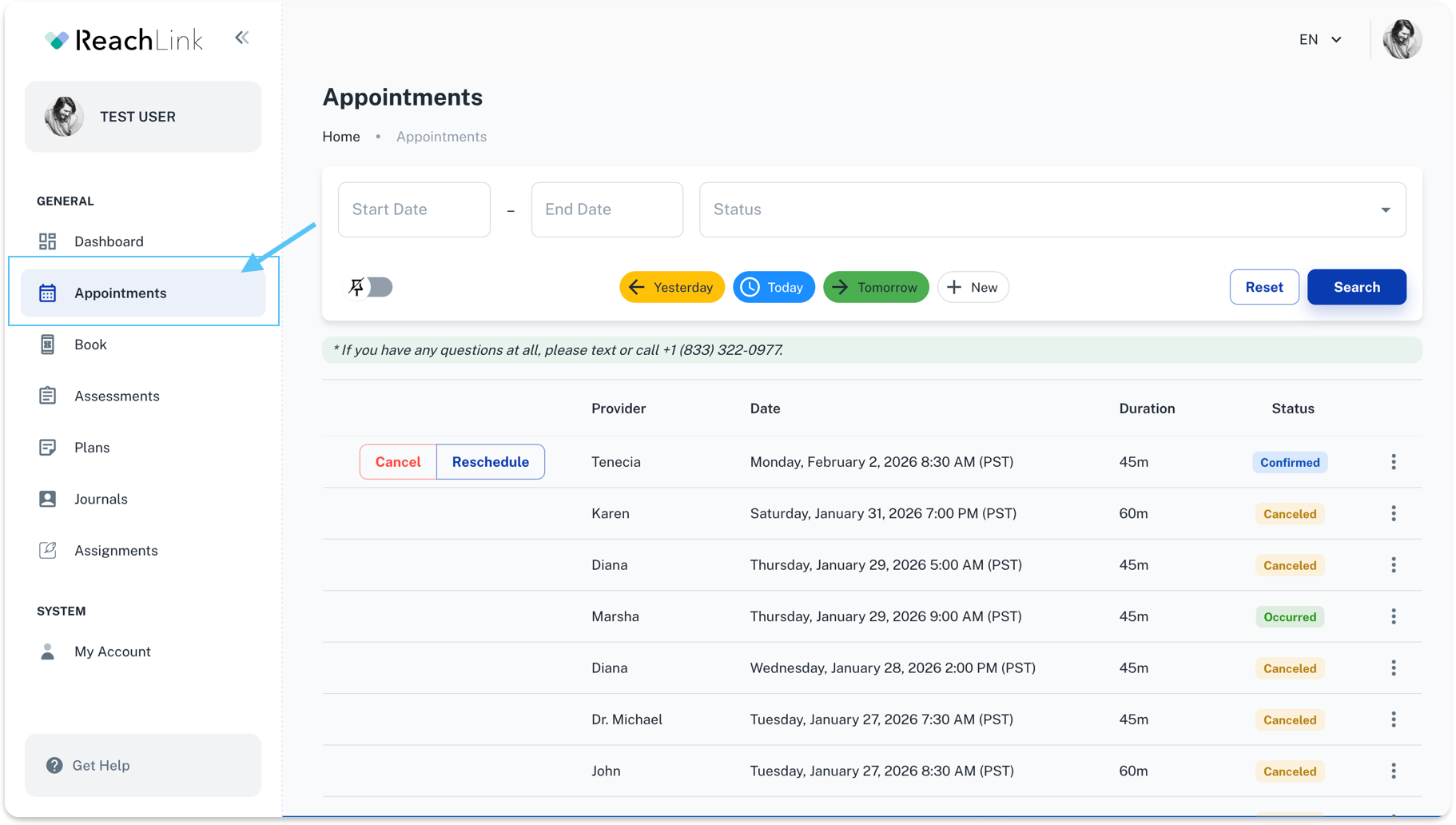The height and width of the screenshot is (825, 1456).
Task: Click the Duration column header
Action: tap(1147, 409)
